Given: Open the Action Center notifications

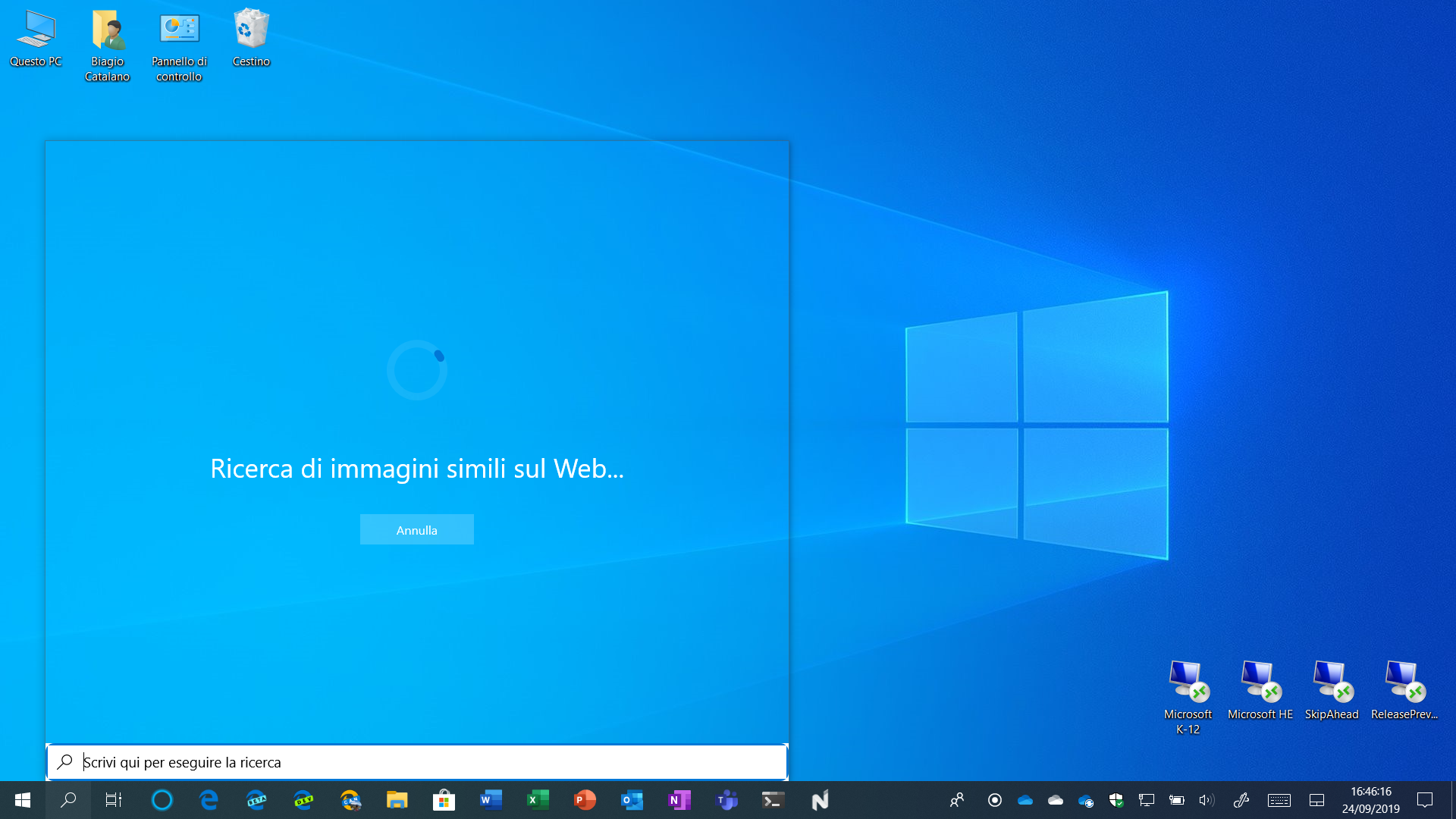Looking at the screenshot, I should (1425, 800).
